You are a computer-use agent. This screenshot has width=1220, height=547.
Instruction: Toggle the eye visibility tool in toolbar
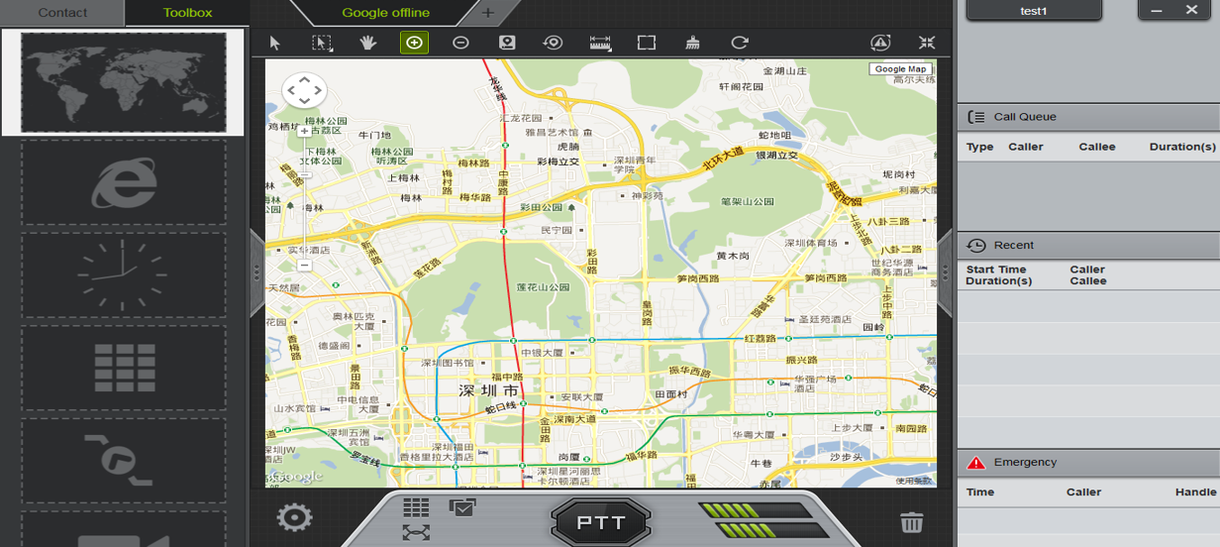point(553,43)
